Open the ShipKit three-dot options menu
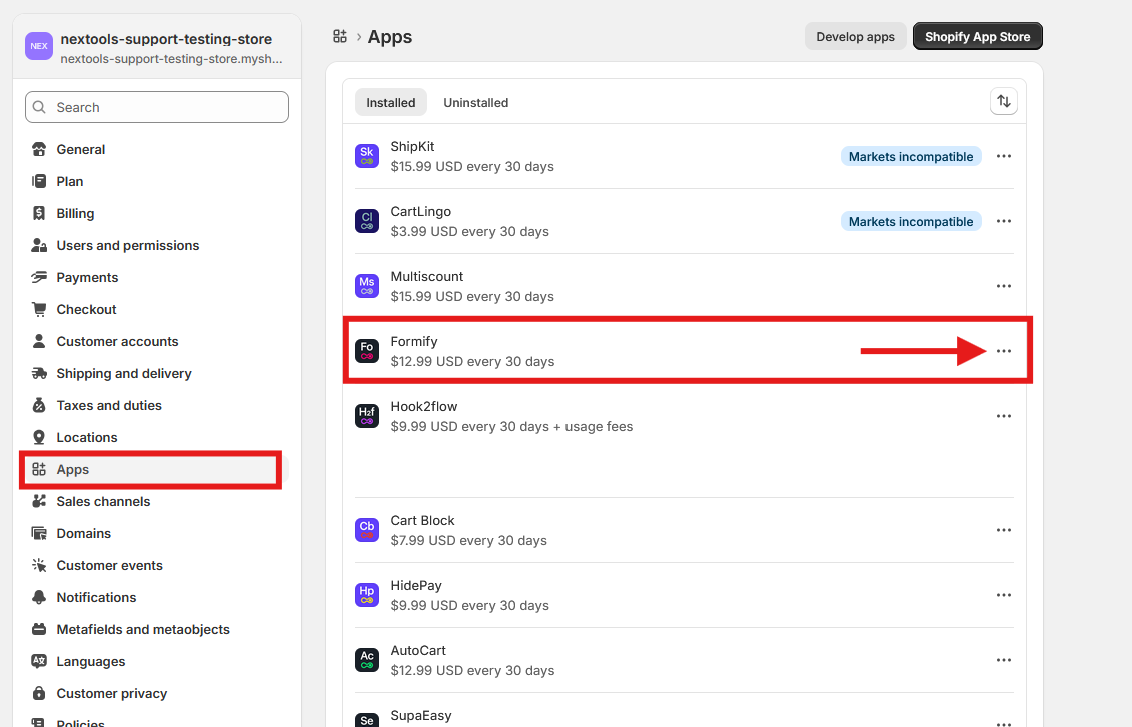The image size is (1132, 727). point(1003,156)
